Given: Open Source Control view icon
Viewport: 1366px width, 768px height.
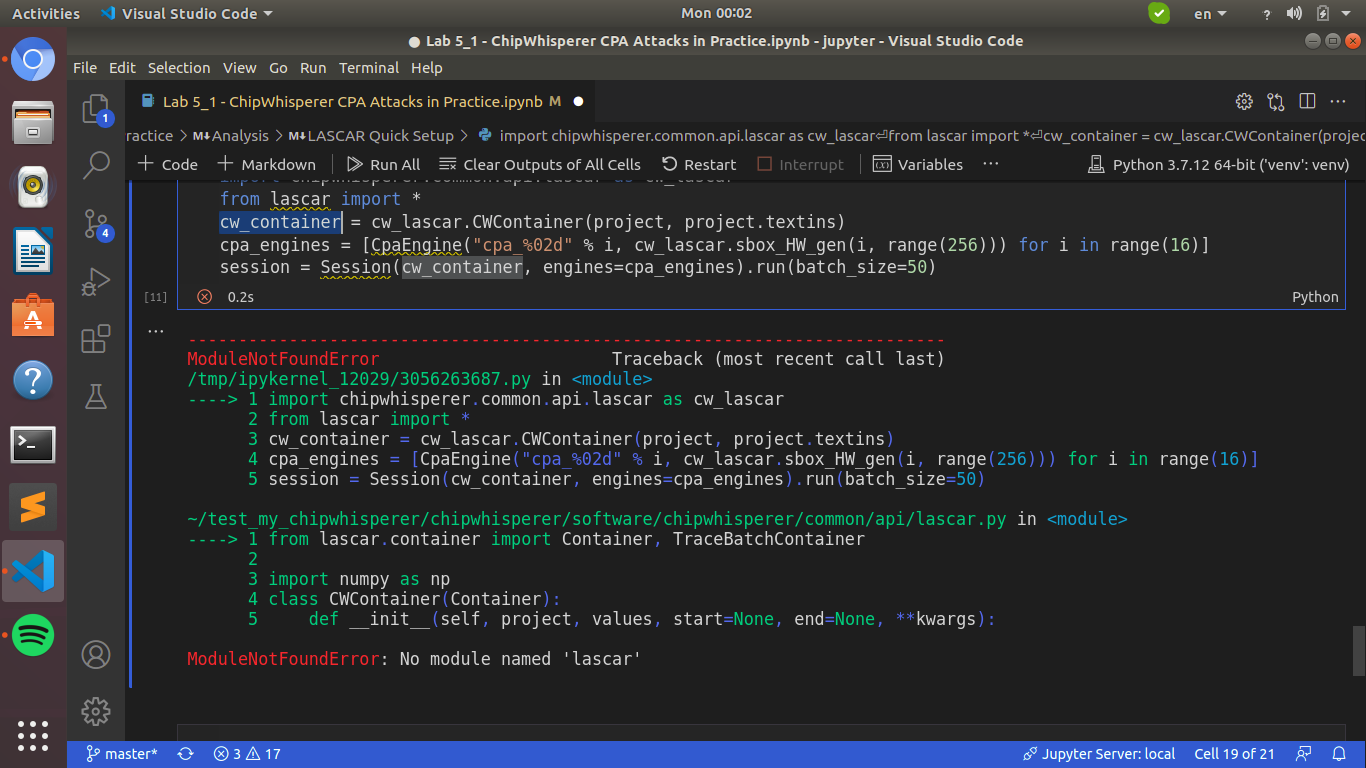Looking at the screenshot, I should click(x=96, y=224).
